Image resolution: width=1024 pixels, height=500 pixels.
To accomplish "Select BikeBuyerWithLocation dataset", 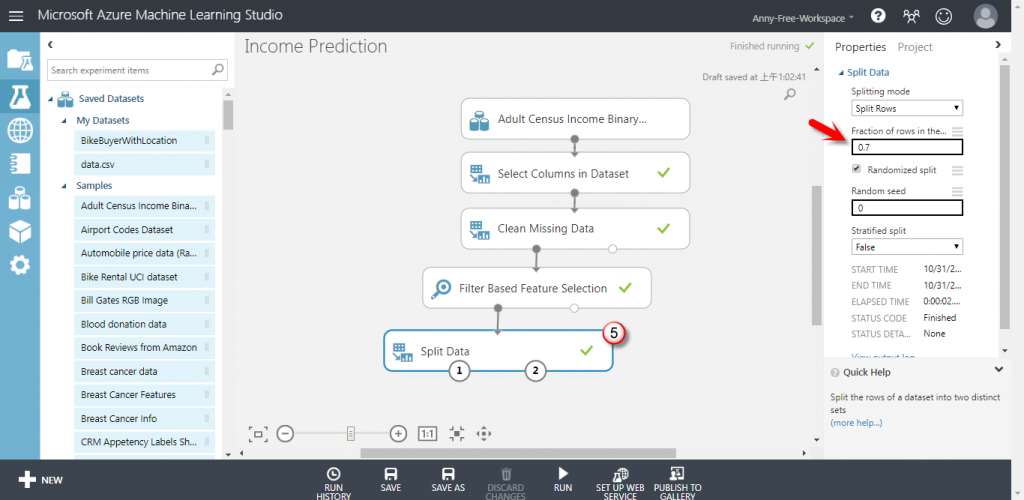I will click(144, 140).
